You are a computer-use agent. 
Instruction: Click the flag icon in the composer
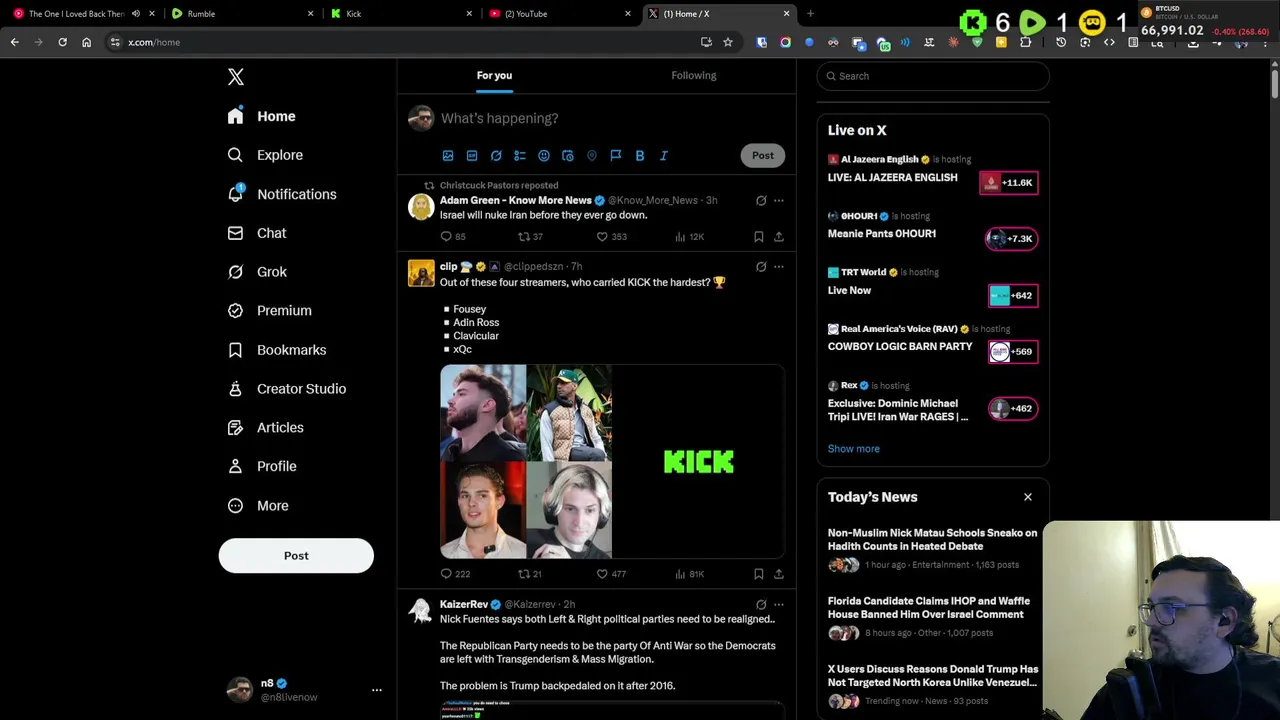click(616, 156)
